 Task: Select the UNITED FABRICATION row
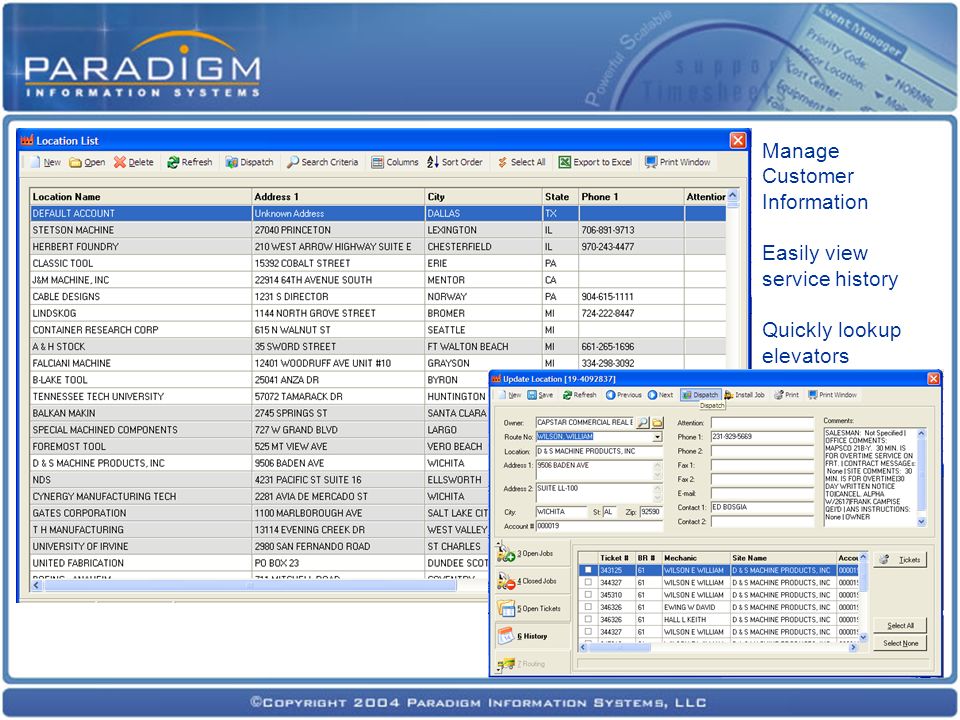pos(259,563)
